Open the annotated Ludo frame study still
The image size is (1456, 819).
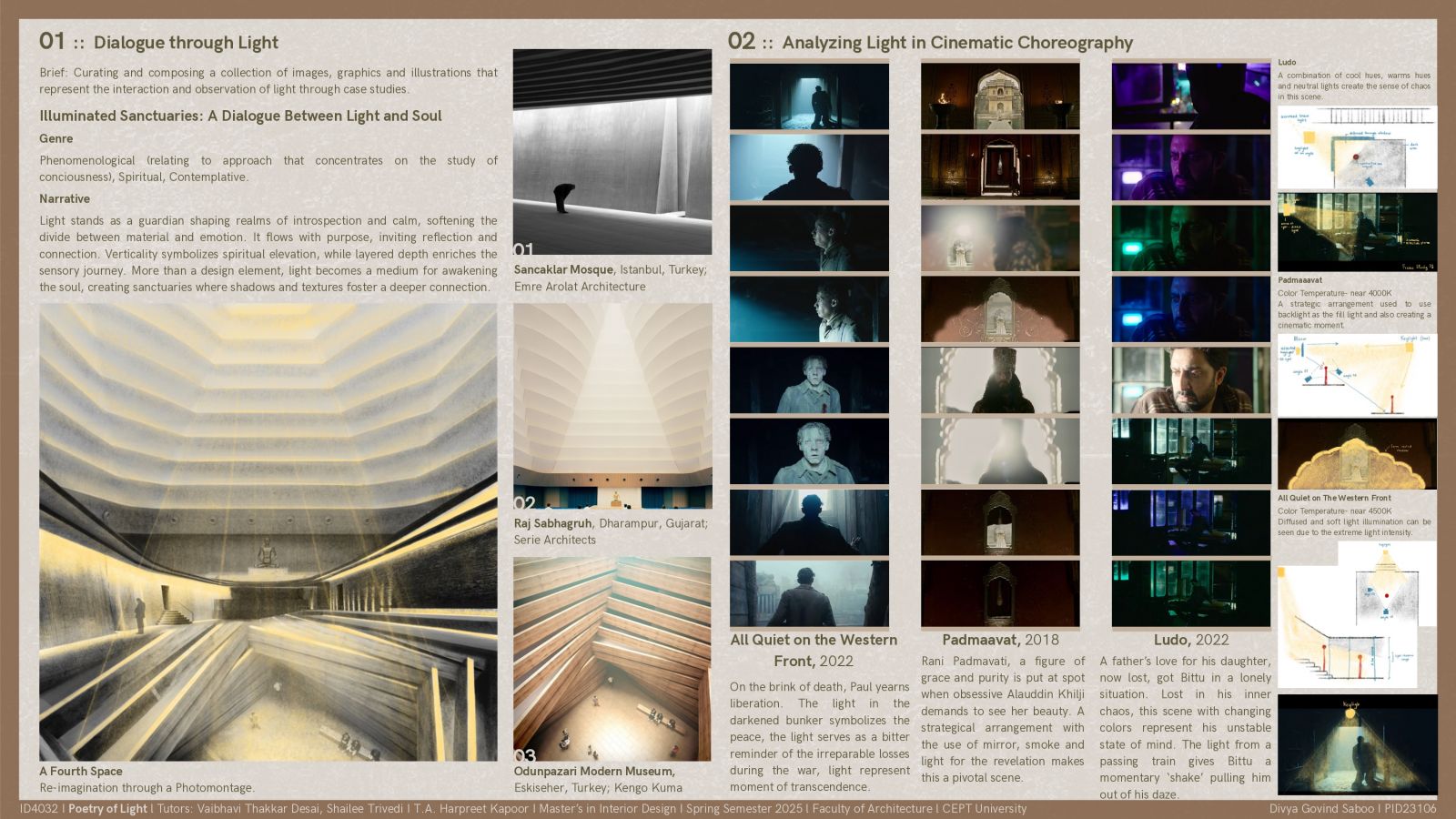(x=1357, y=232)
